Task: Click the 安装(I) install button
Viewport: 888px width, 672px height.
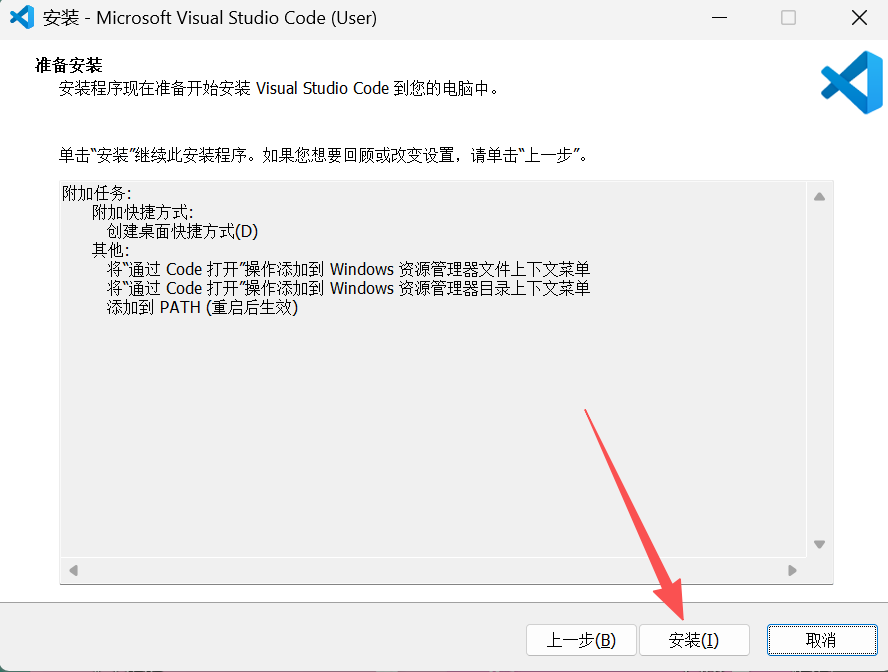Action: tap(694, 640)
